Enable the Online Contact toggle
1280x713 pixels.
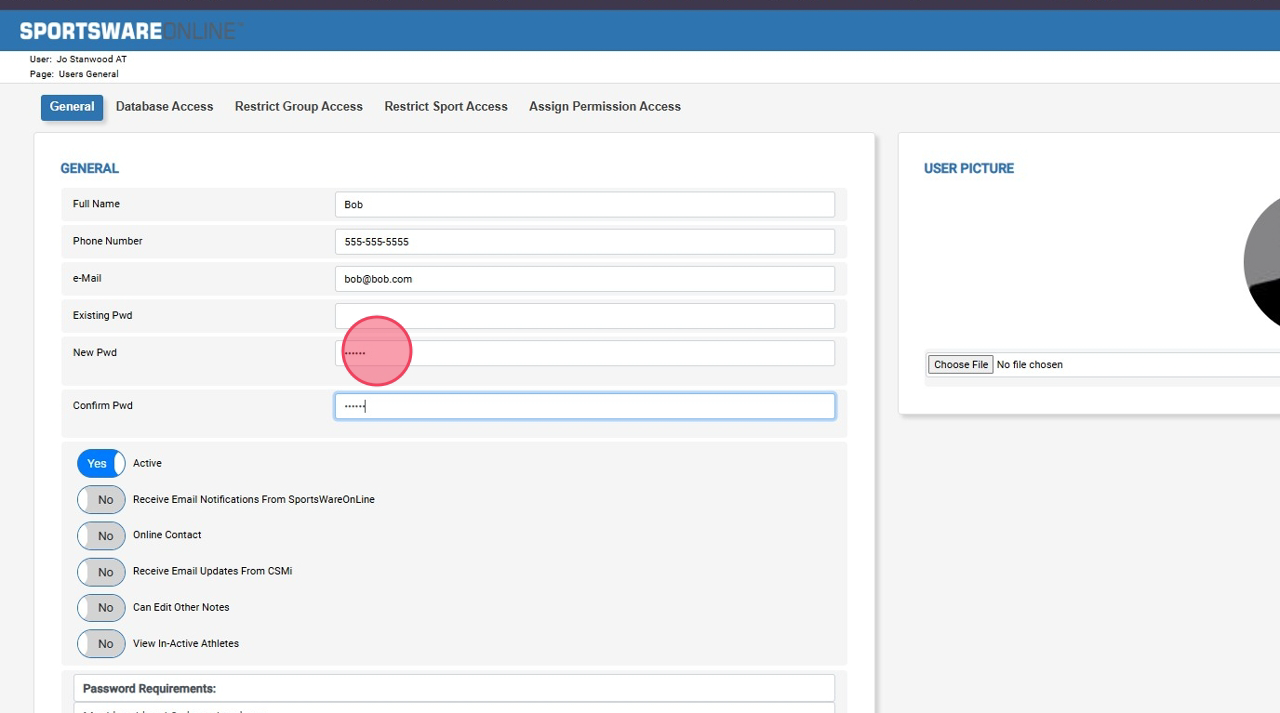tap(101, 536)
